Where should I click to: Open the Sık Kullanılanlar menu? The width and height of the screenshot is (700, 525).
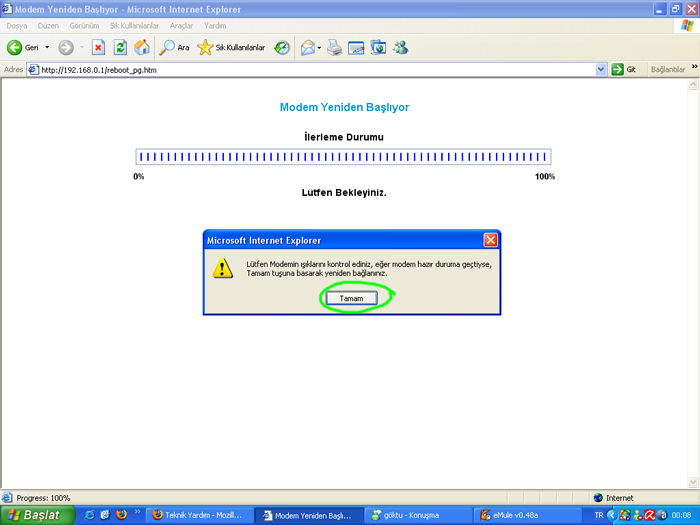pyautogui.click(x=134, y=26)
